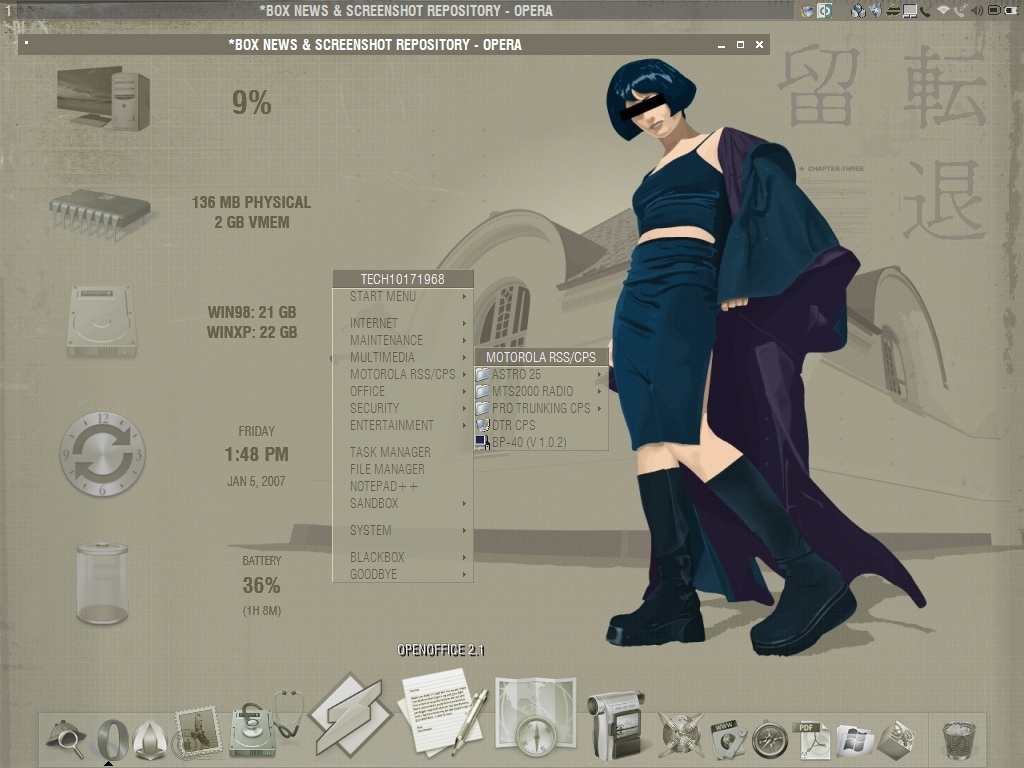Expand the Internet submenu arrow
The image size is (1024, 768).
pyautogui.click(x=464, y=323)
